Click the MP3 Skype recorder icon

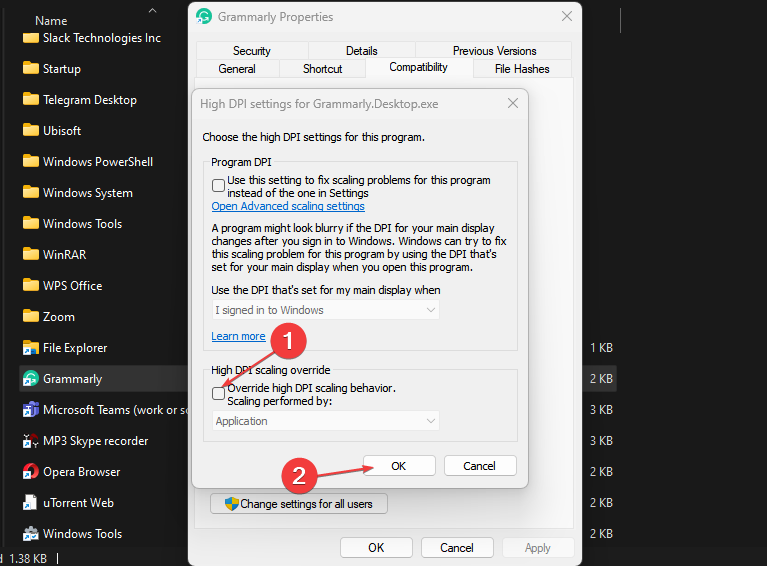pyautogui.click(x=30, y=441)
